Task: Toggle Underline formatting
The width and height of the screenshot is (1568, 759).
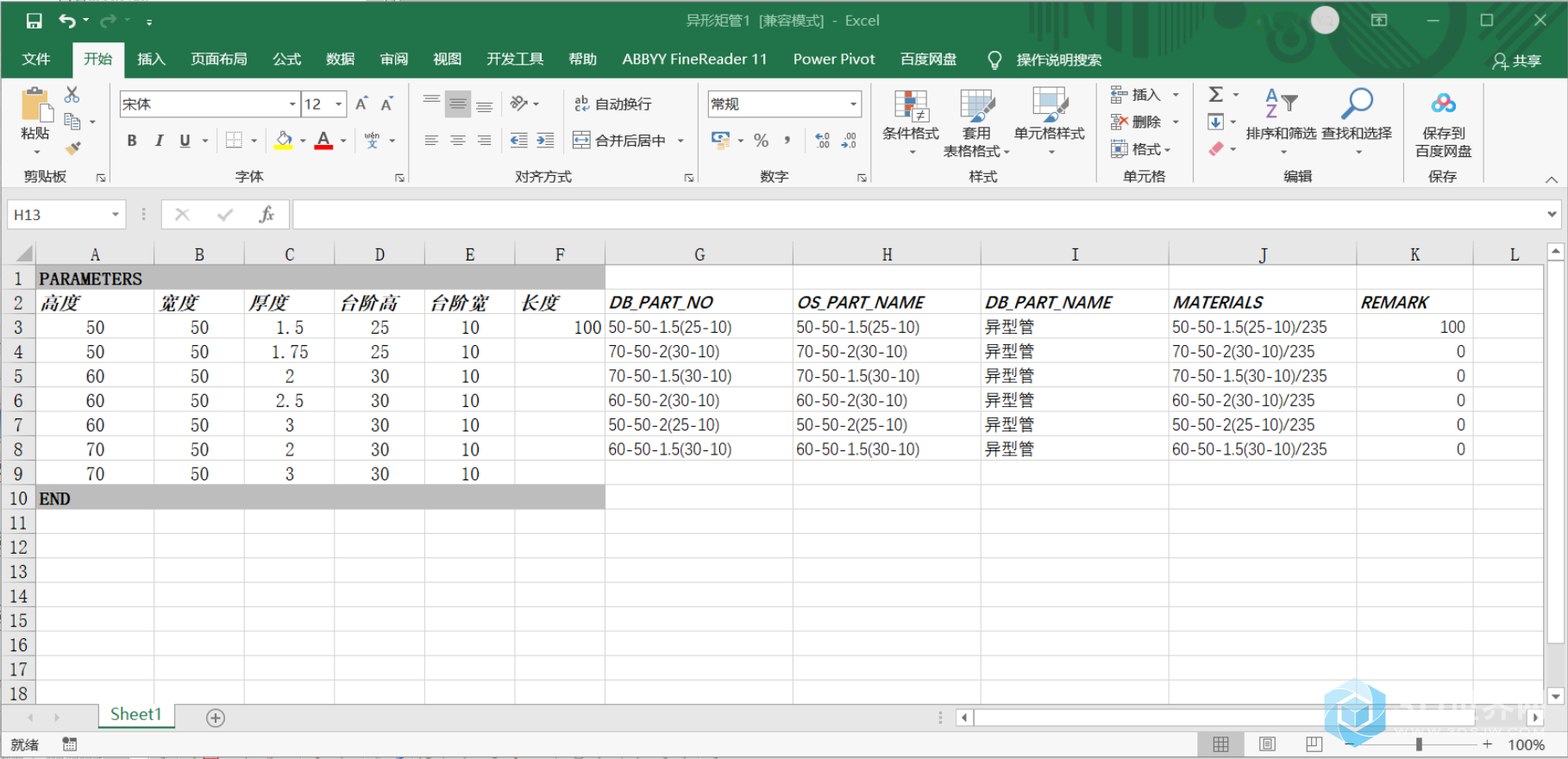Action: coord(185,141)
